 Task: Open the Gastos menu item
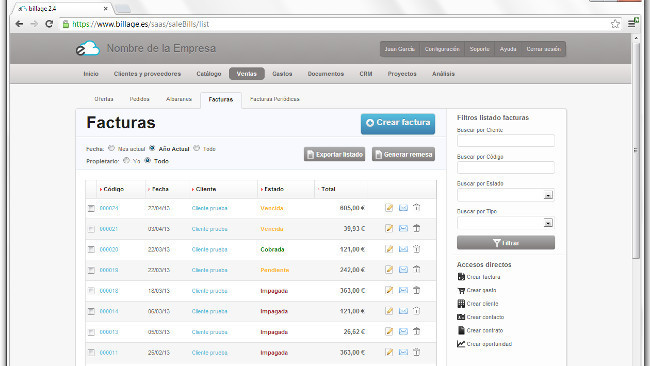[282, 74]
